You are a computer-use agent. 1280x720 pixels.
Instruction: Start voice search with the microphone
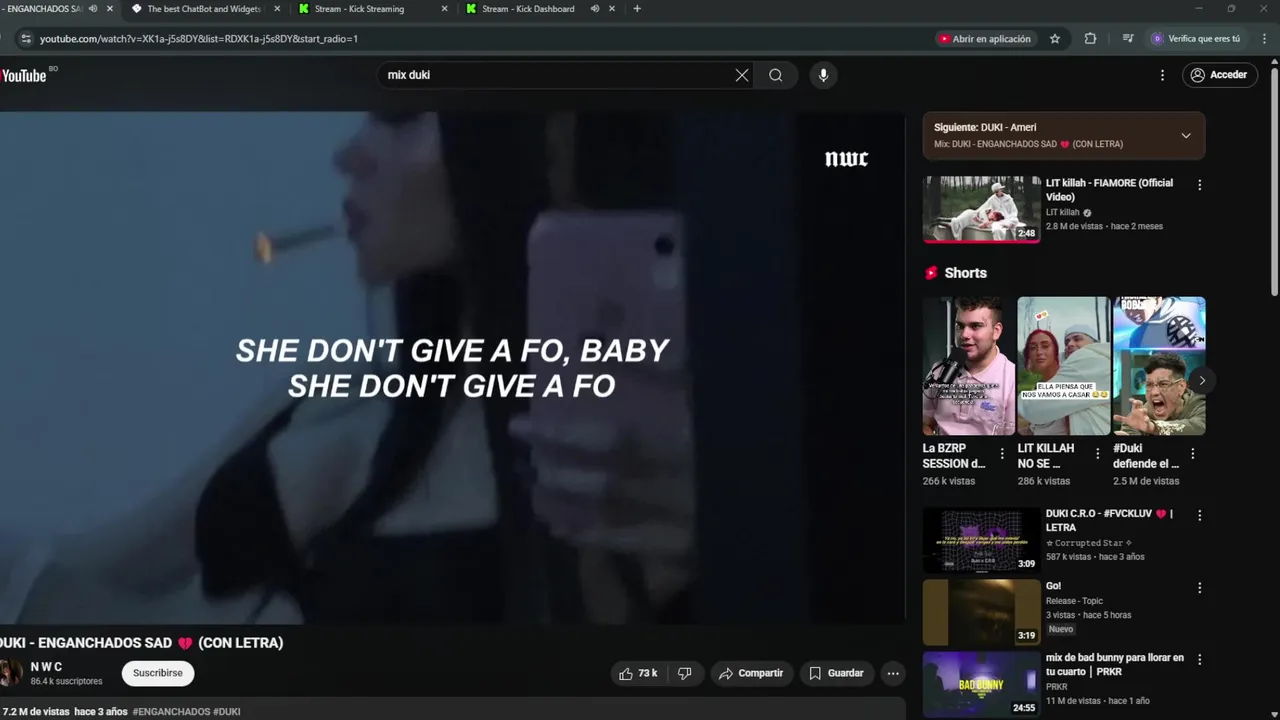(823, 75)
